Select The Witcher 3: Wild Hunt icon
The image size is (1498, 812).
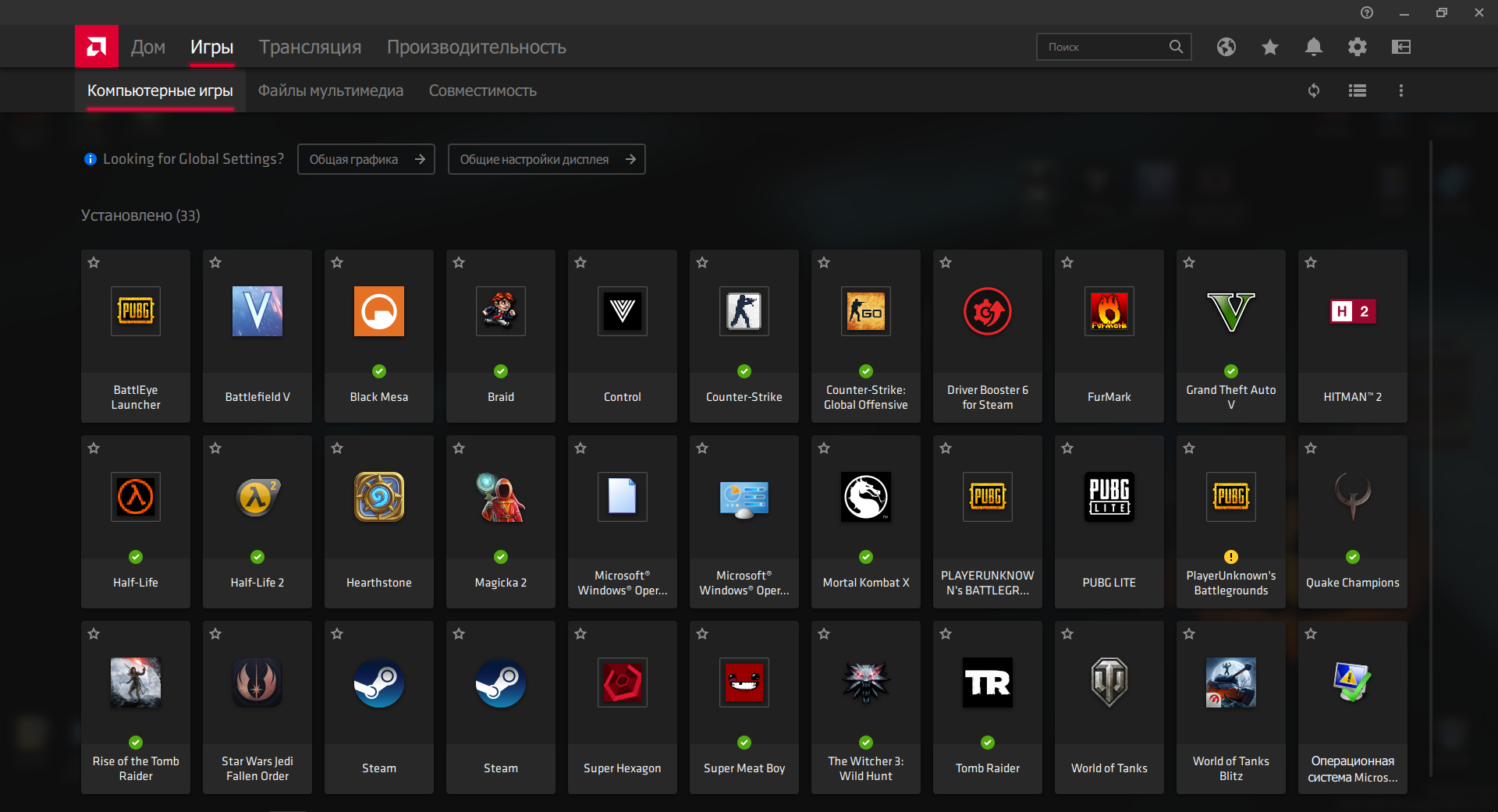(x=866, y=683)
